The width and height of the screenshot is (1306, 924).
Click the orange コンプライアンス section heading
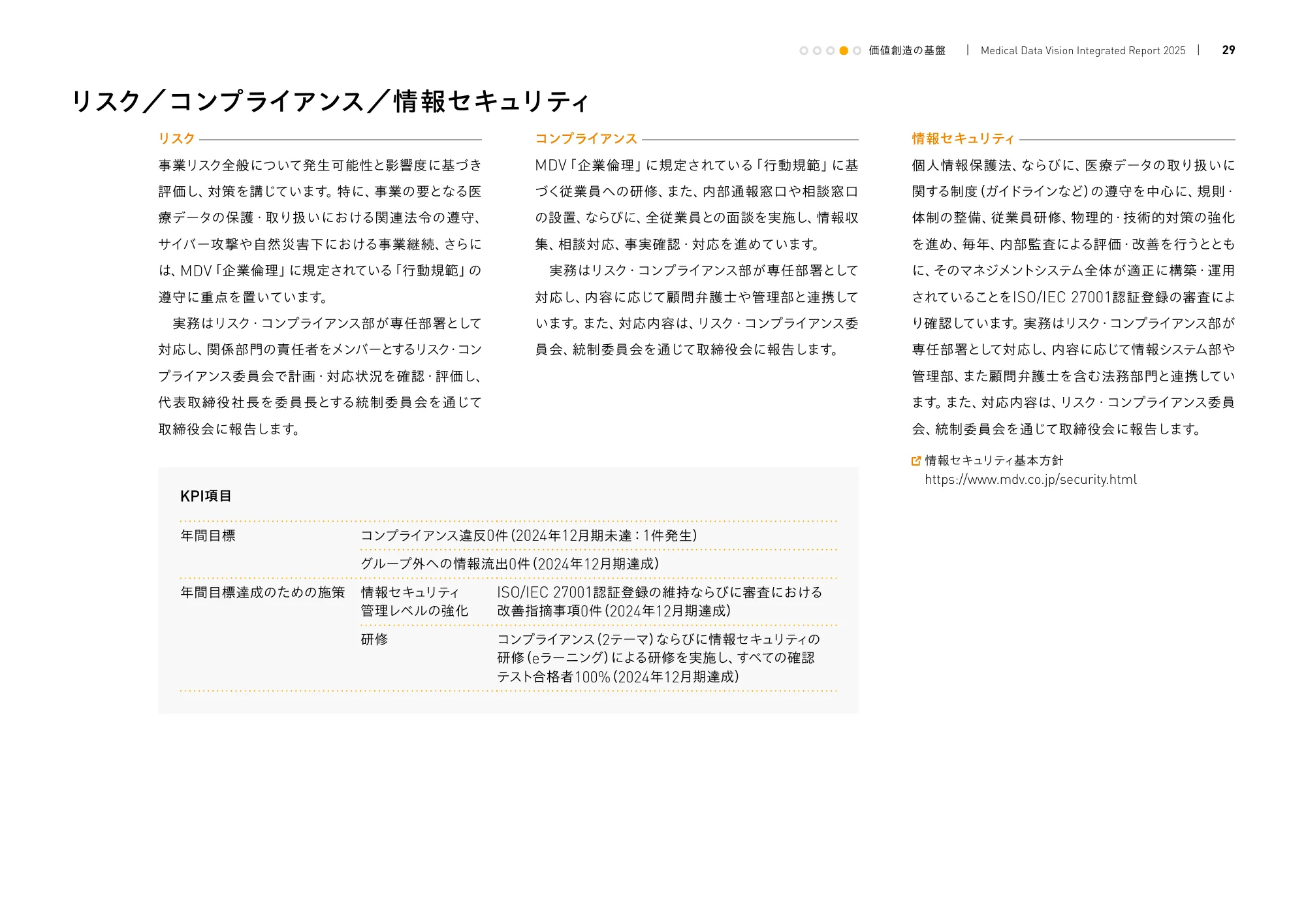coord(586,138)
